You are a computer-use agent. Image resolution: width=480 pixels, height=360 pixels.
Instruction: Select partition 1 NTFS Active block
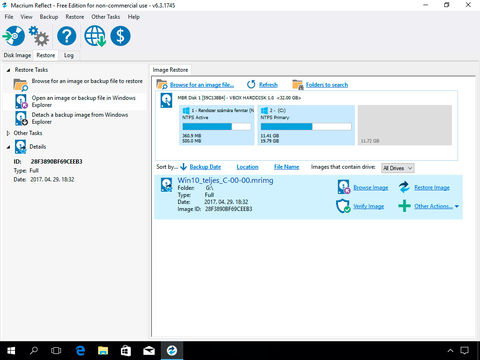pos(217,125)
